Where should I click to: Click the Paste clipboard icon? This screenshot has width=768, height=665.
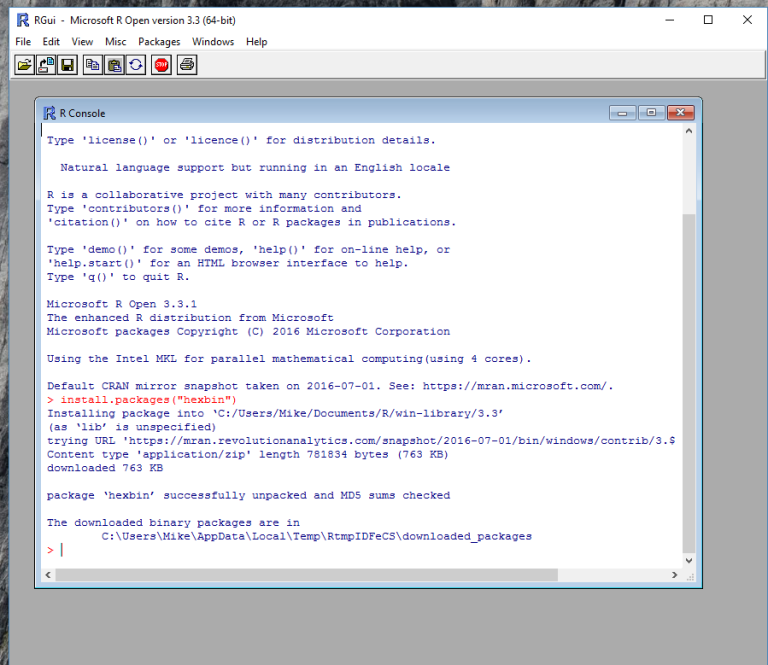(x=114, y=65)
